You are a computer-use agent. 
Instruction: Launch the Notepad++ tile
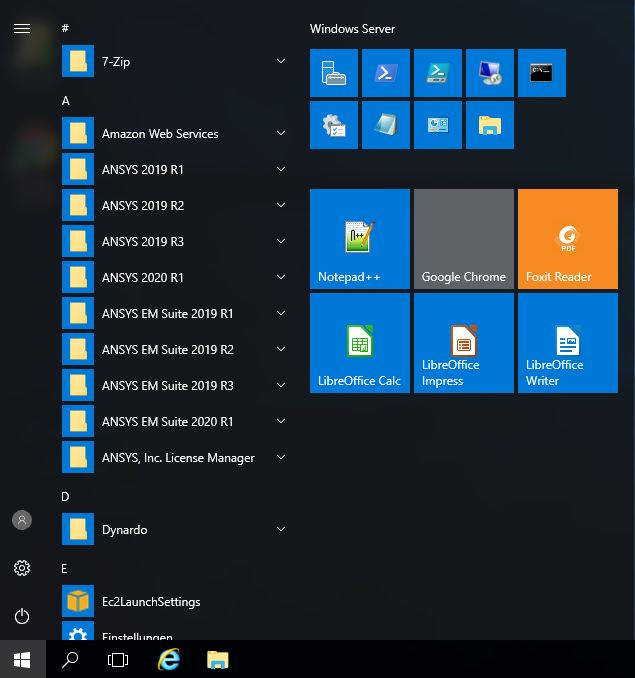coord(360,239)
